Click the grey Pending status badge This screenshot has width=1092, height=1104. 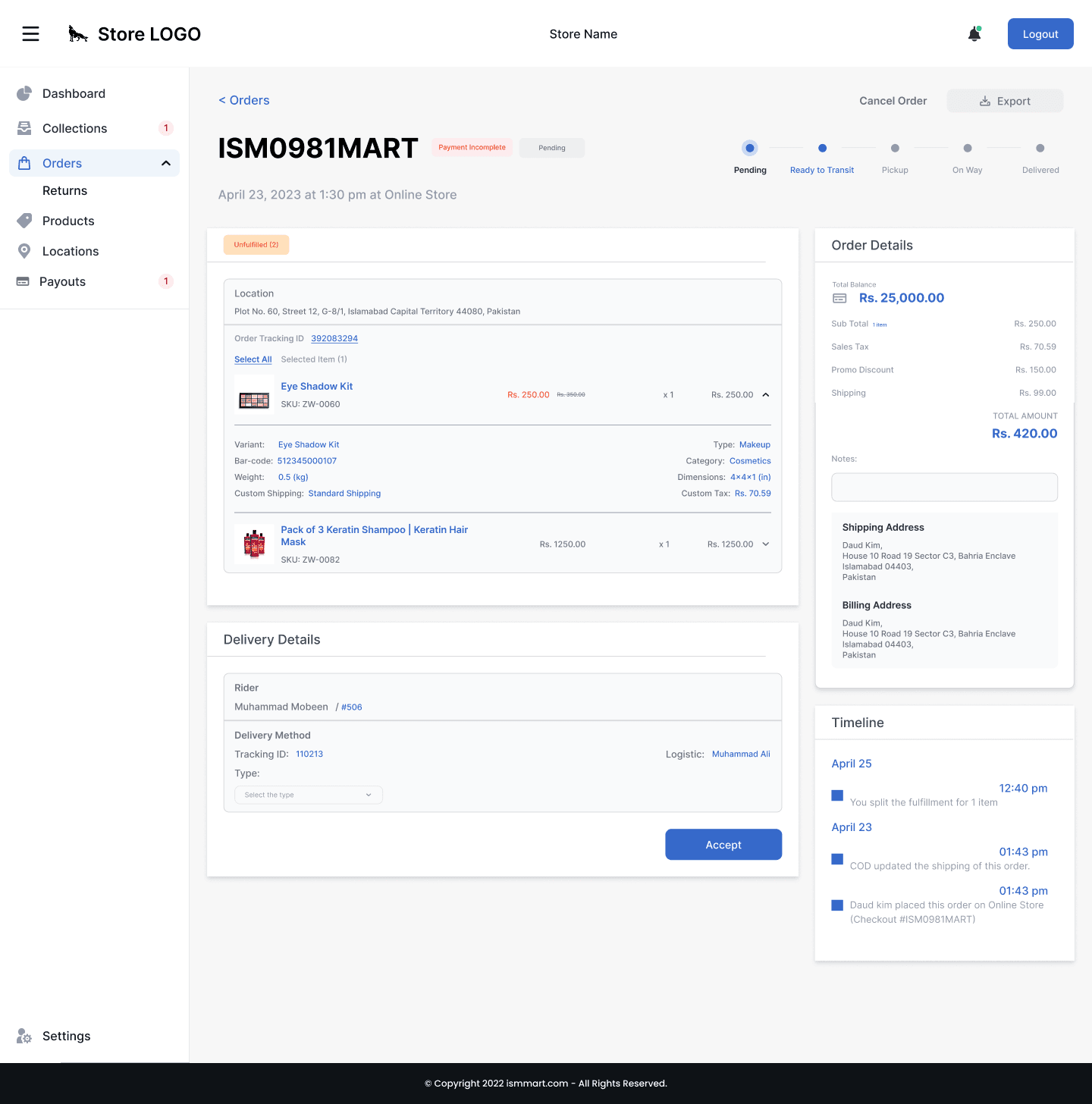coord(552,148)
